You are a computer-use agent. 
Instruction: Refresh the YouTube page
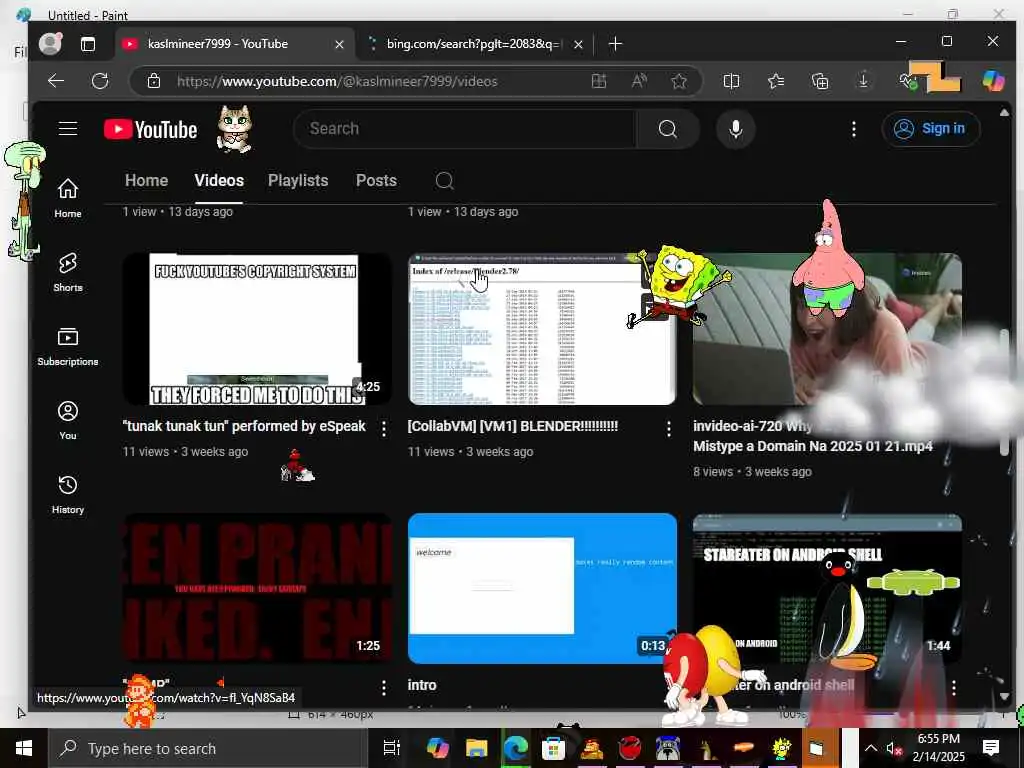tap(100, 81)
